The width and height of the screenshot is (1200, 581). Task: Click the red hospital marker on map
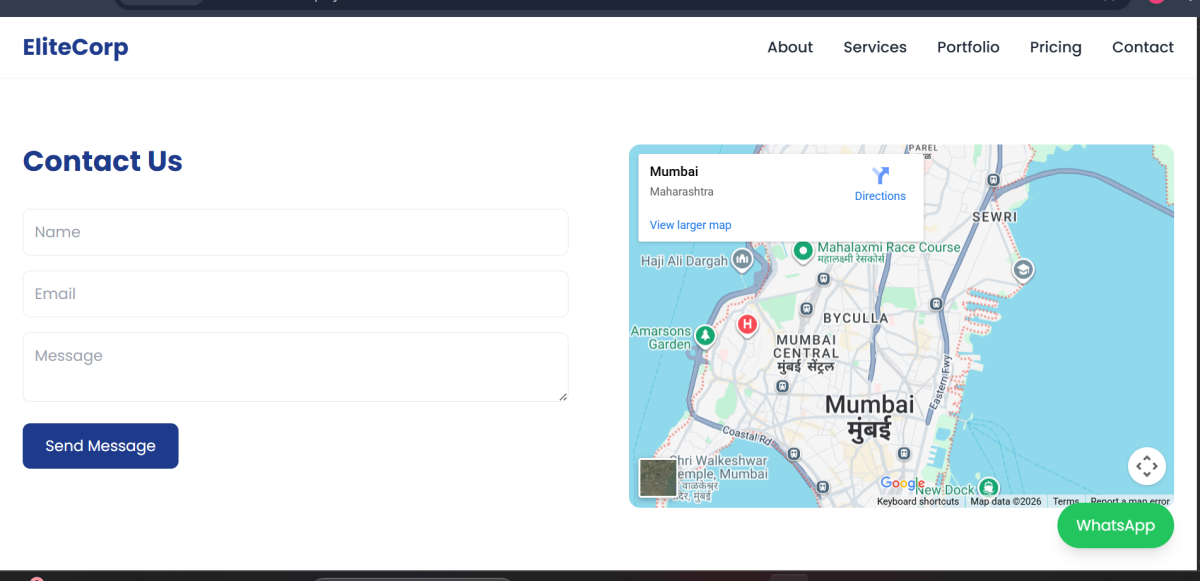coord(746,325)
